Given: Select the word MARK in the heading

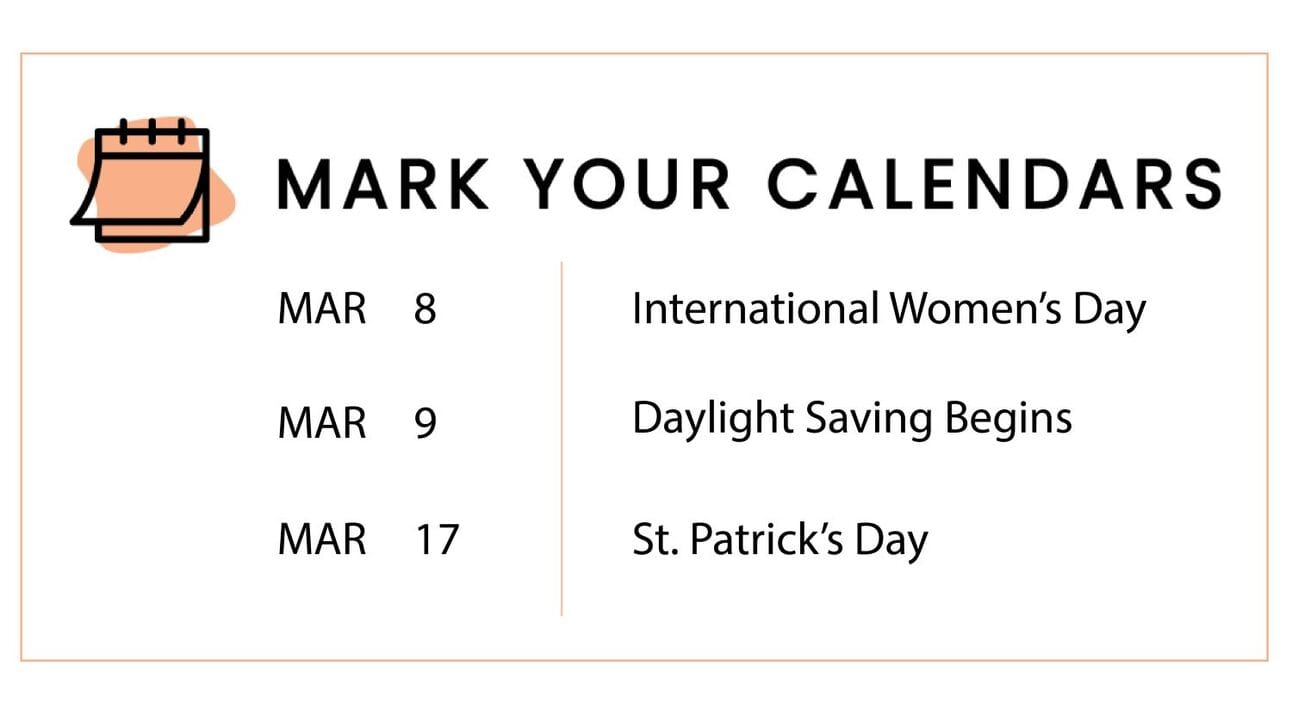Looking at the screenshot, I should [383, 184].
